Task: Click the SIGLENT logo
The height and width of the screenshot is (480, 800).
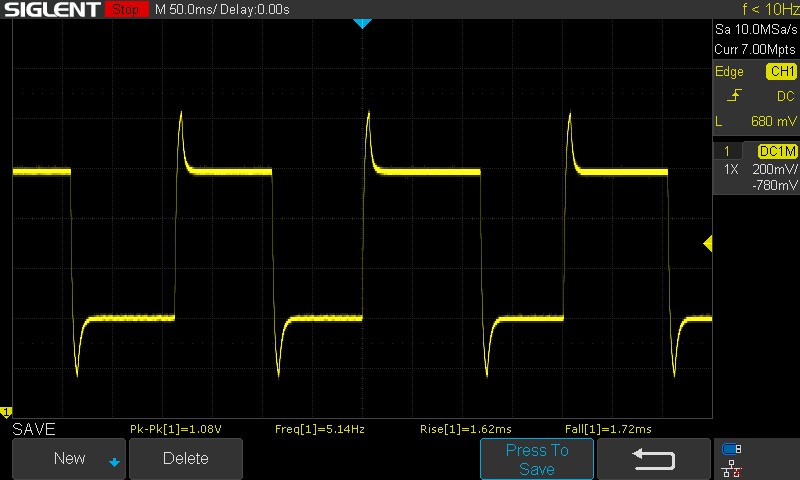Action: [x=52, y=9]
